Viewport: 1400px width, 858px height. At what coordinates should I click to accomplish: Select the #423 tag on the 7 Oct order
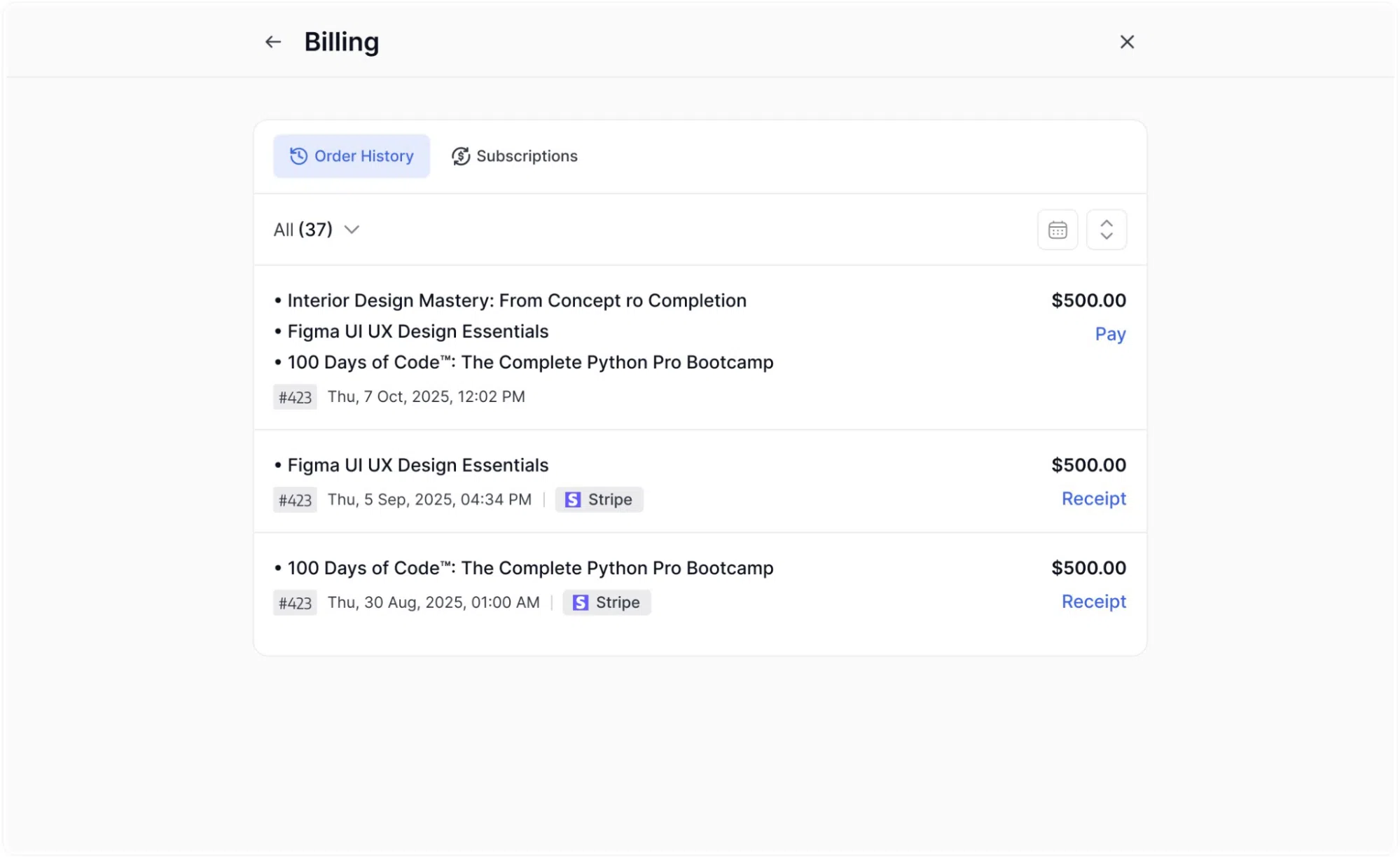tap(295, 397)
